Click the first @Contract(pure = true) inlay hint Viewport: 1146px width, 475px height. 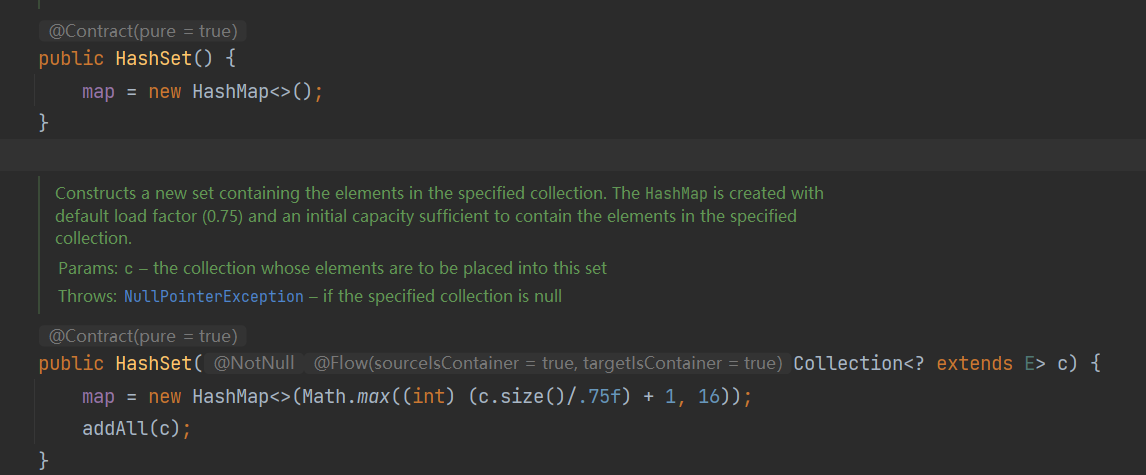tap(142, 31)
